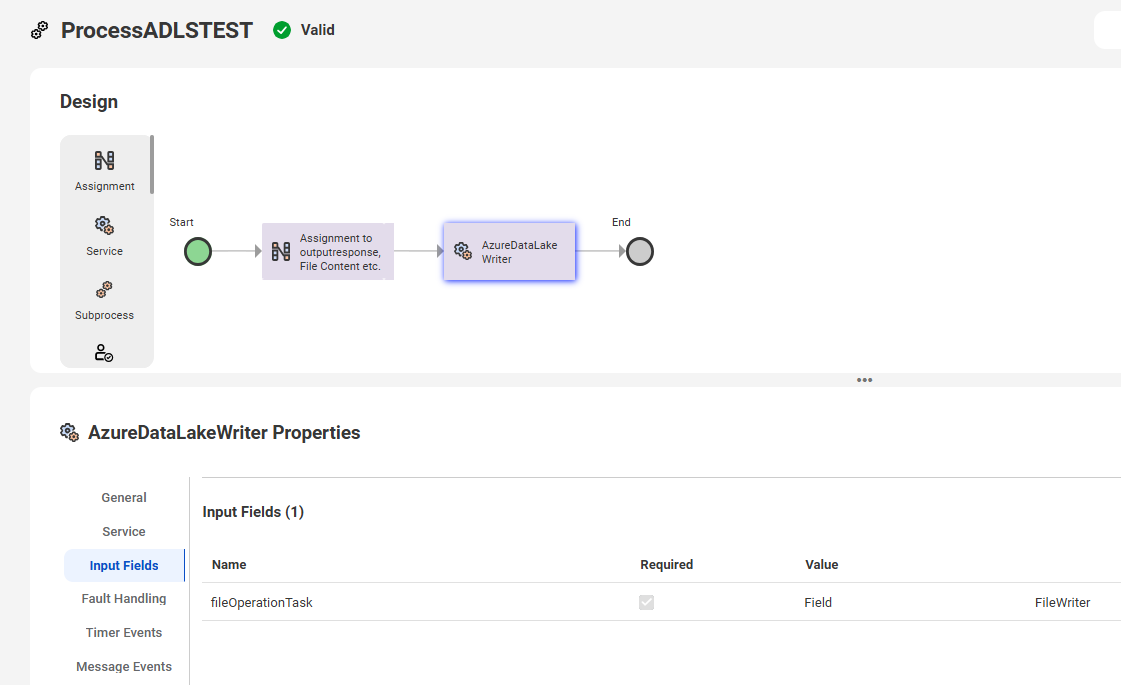Click the Start label above green node
This screenshot has height=685, width=1121.
182,222
